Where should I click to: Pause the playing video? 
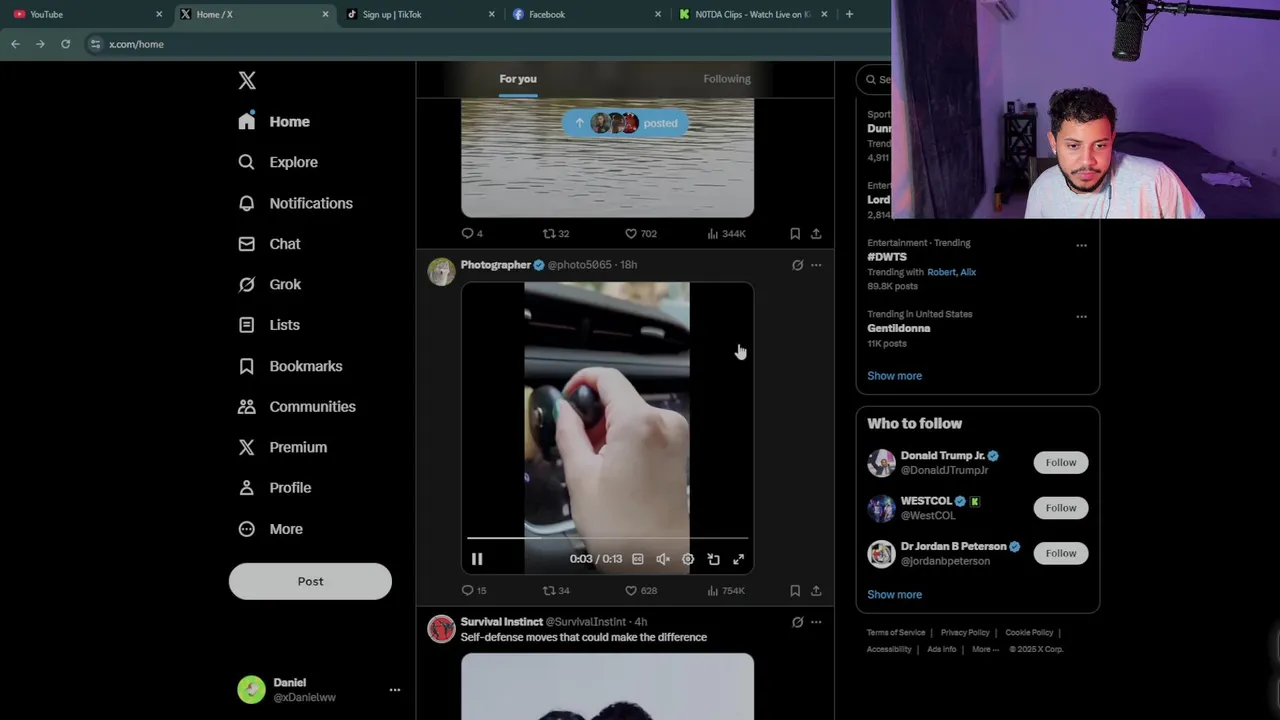477,559
